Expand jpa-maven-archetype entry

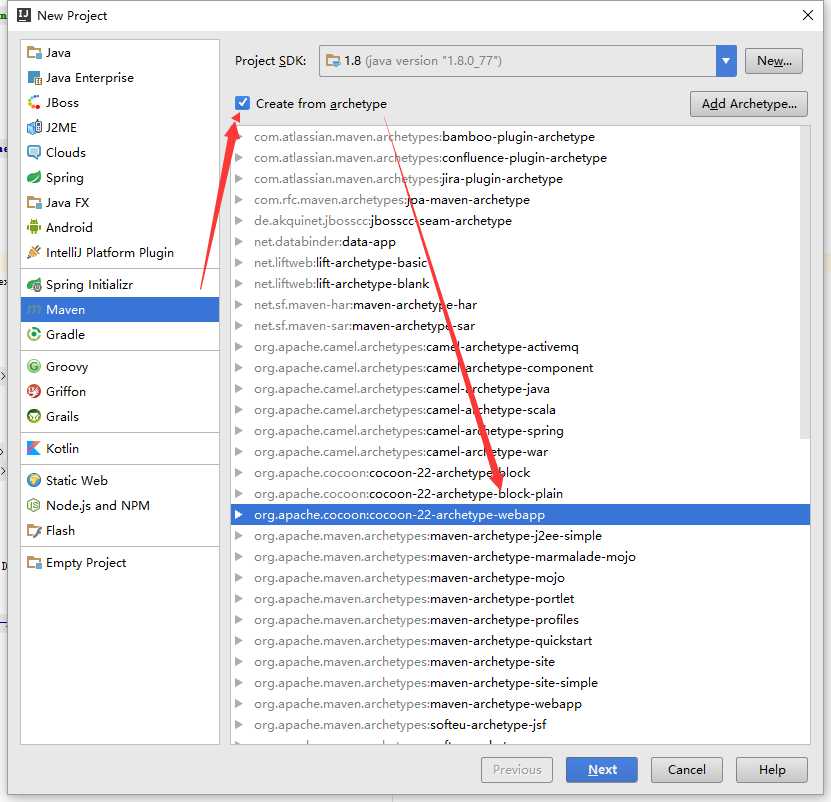(x=239, y=199)
